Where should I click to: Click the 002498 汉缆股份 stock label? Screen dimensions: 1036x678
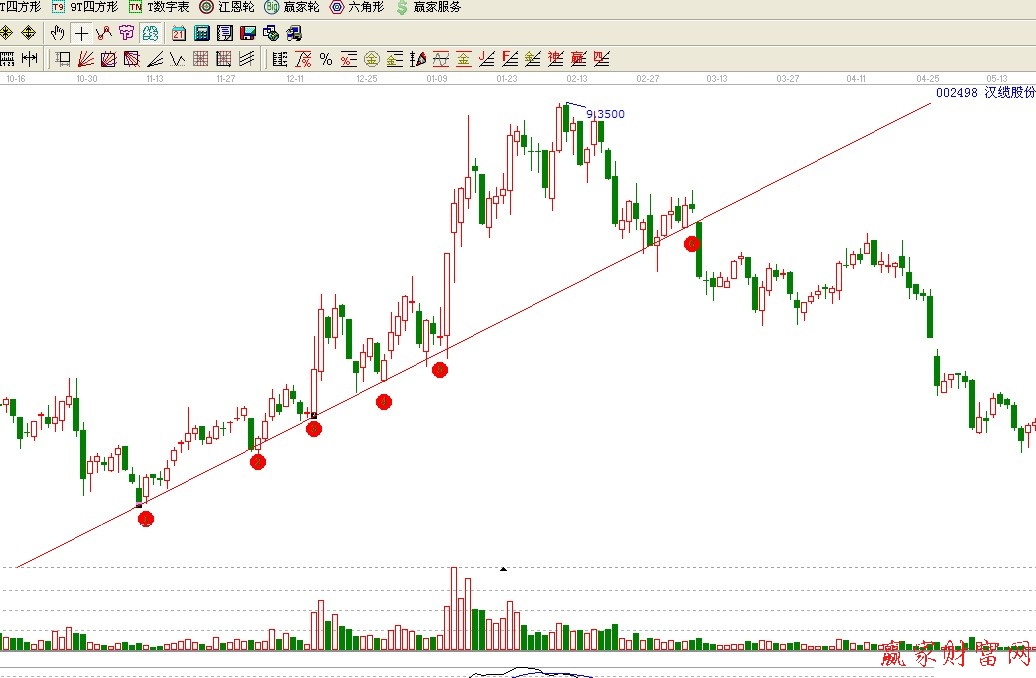984,93
